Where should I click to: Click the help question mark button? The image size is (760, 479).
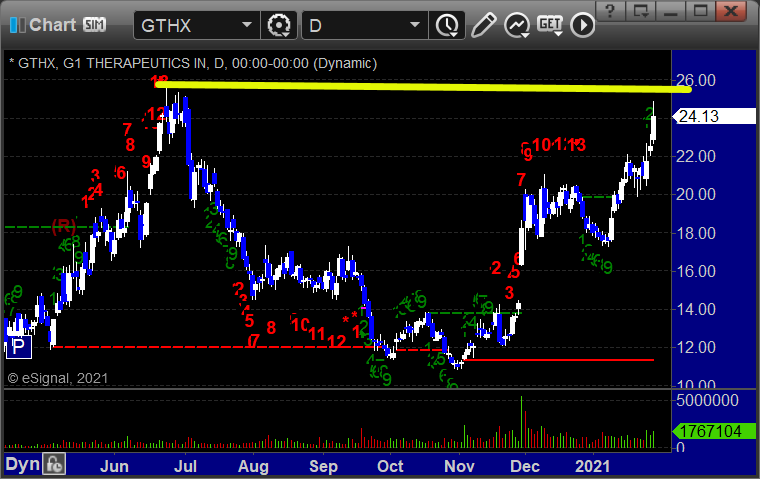[610, 10]
